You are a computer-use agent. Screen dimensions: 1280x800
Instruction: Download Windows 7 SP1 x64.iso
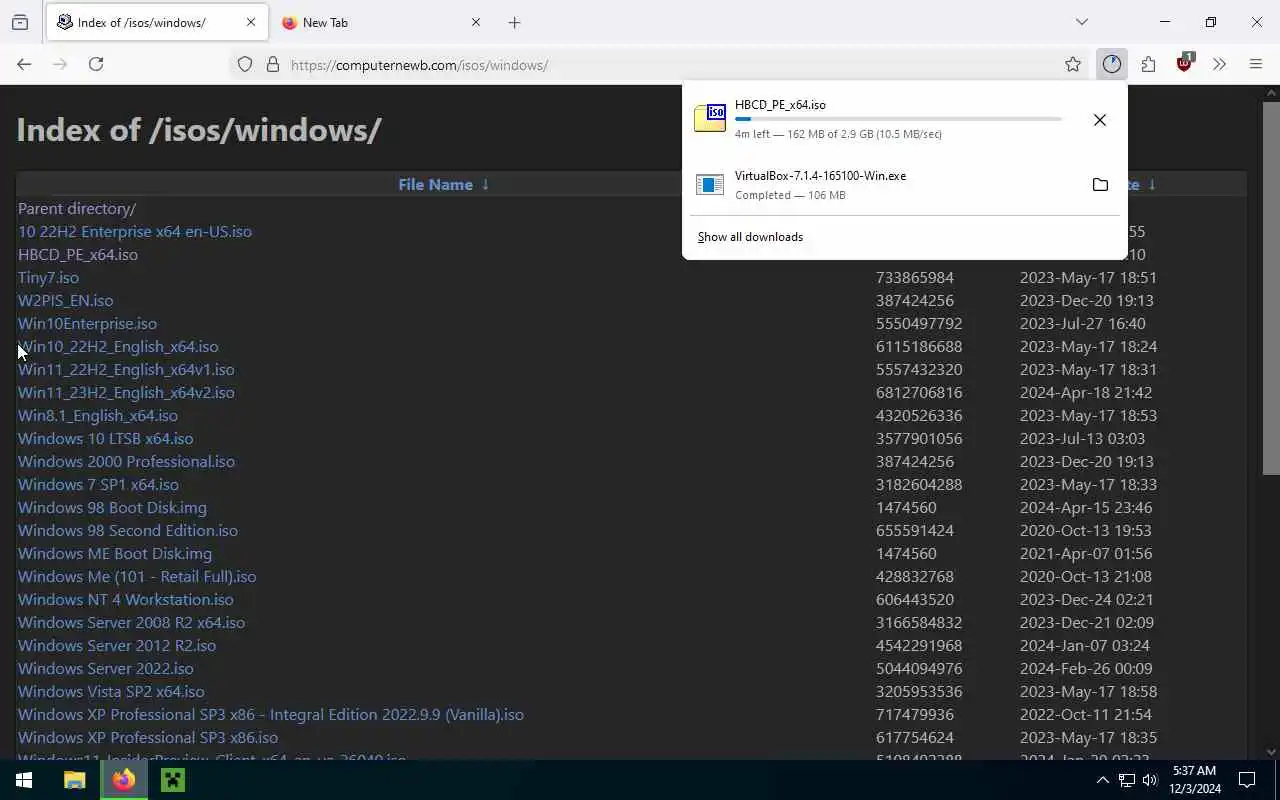(x=98, y=484)
